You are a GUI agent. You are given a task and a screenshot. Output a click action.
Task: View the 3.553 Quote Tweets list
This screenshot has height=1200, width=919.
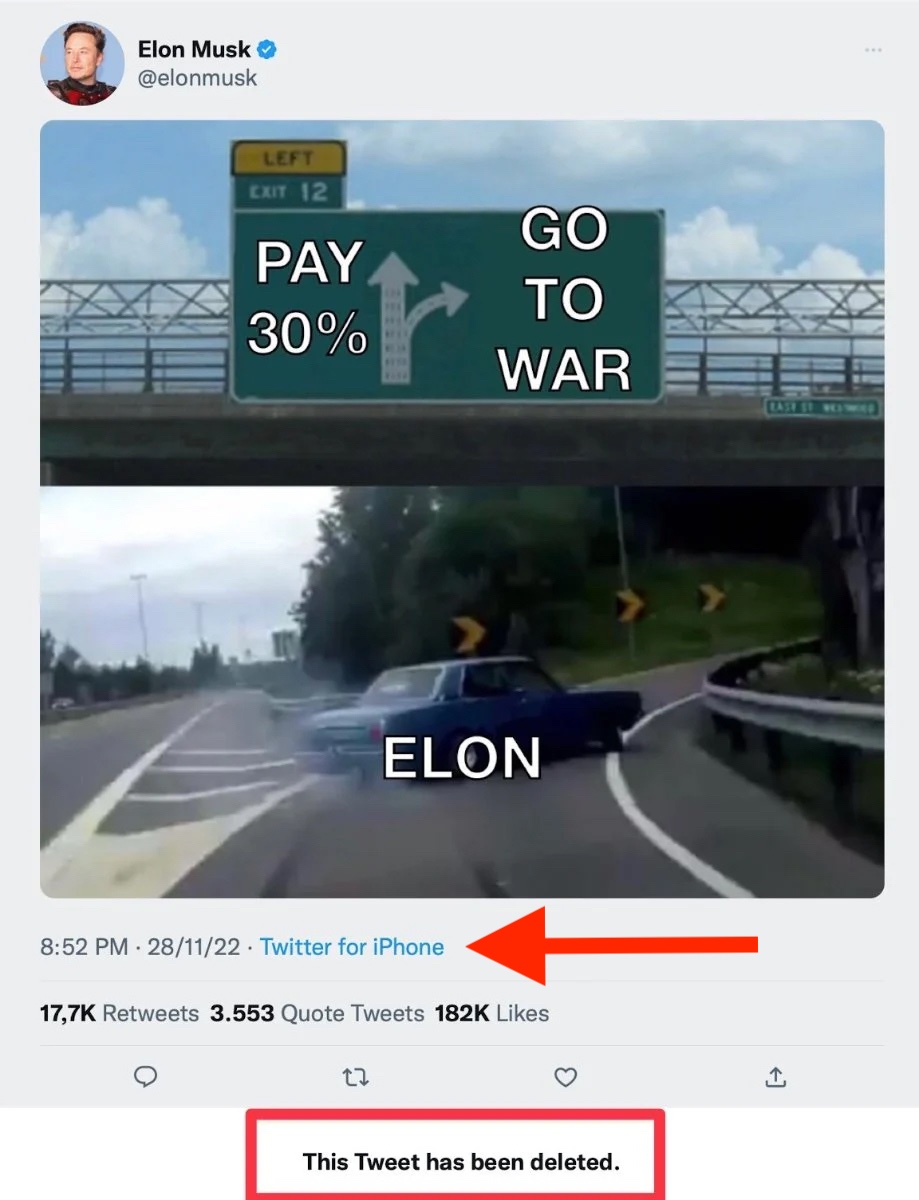[317, 1013]
